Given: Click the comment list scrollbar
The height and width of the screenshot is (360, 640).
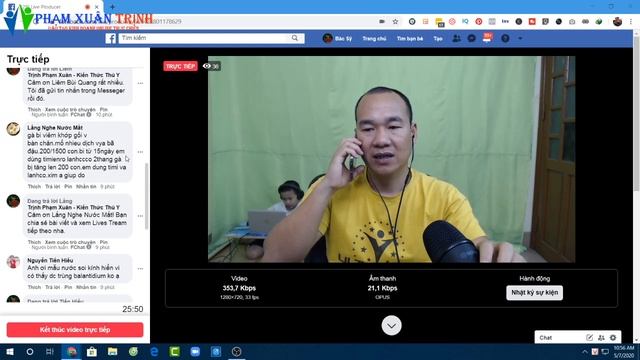Looking at the screenshot, I should pyautogui.click(x=147, y=196).
